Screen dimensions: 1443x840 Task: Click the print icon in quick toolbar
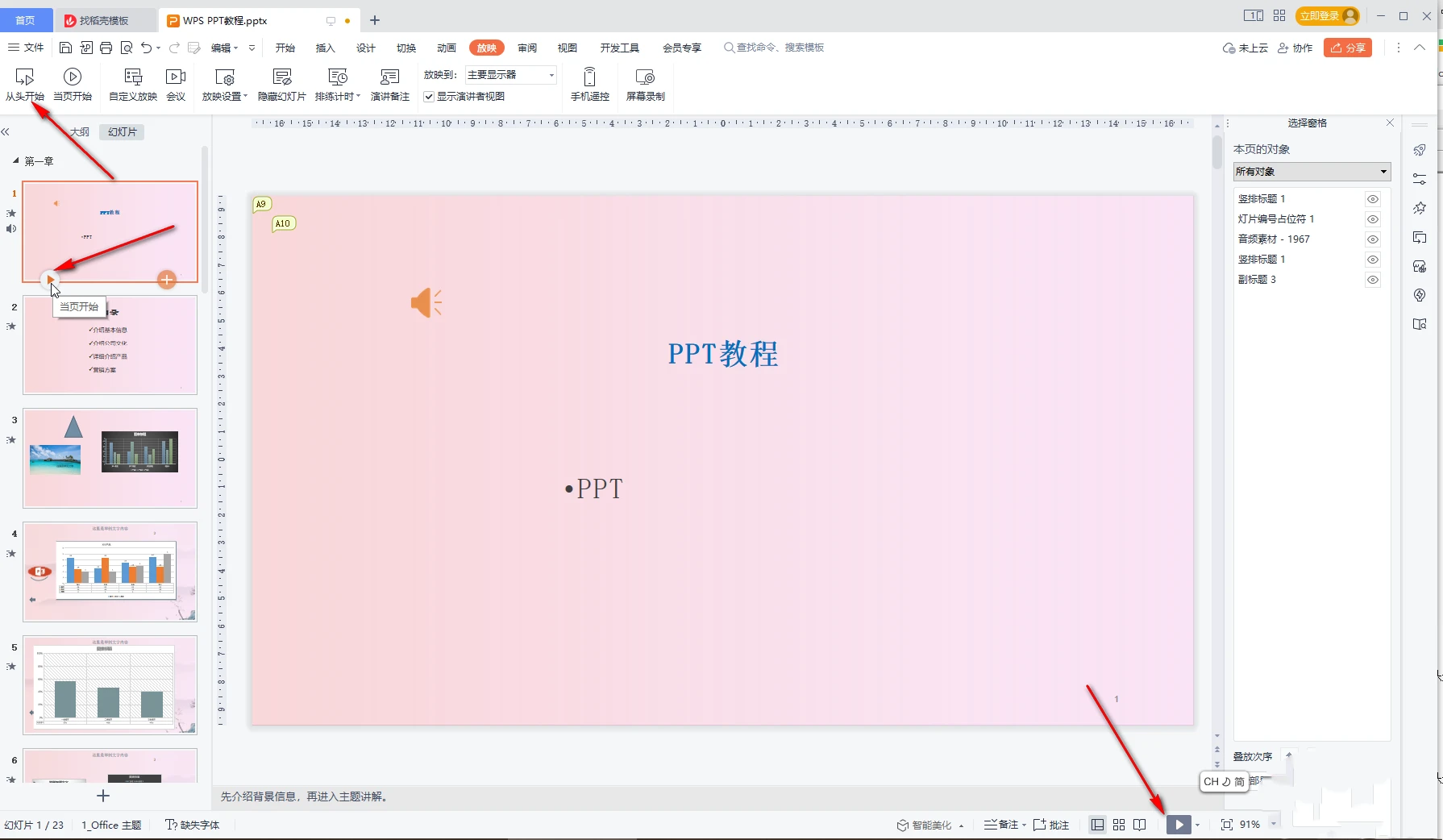(x=106, y=48)
